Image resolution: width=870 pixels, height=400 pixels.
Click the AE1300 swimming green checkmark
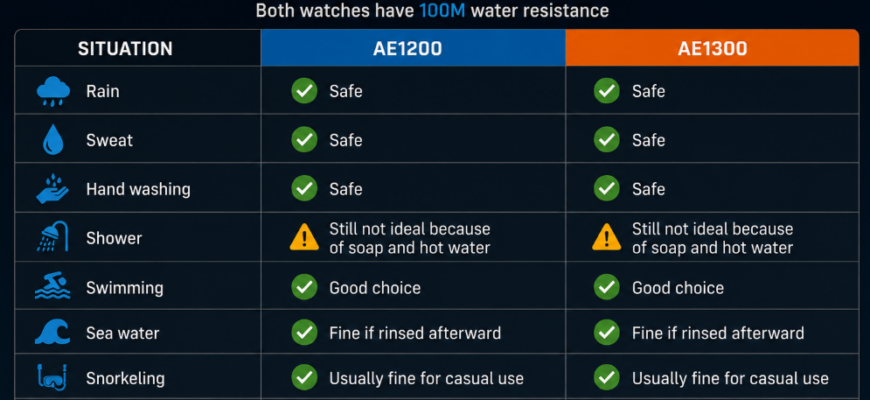click(607, 287)
